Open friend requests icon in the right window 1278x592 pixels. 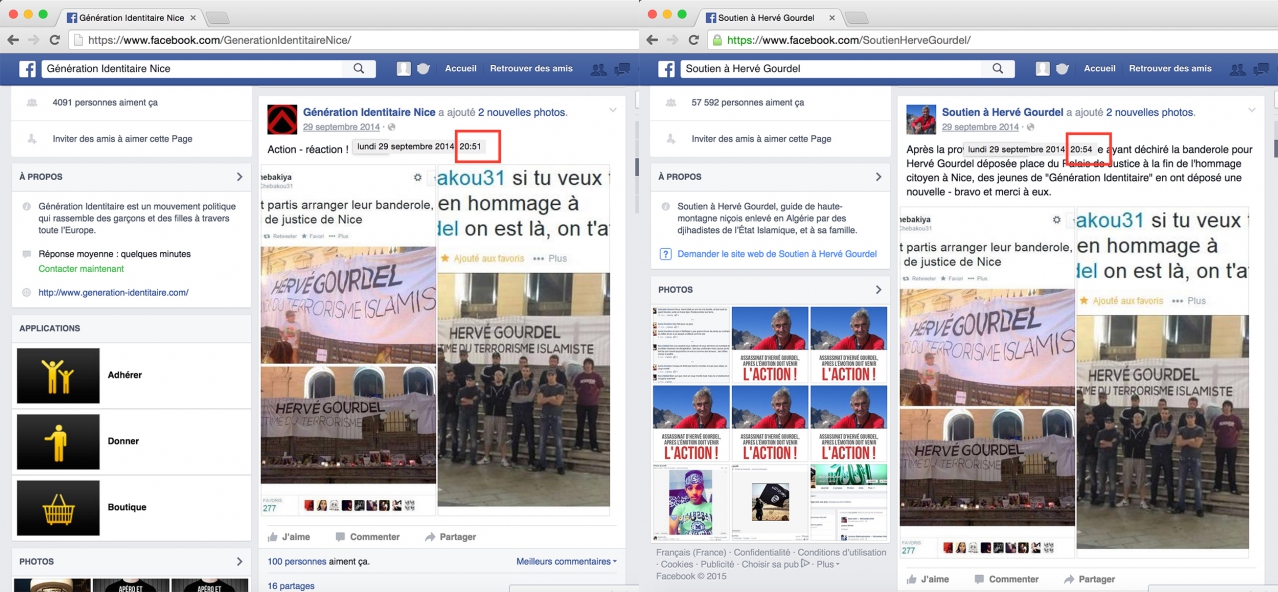(1237, 69)
